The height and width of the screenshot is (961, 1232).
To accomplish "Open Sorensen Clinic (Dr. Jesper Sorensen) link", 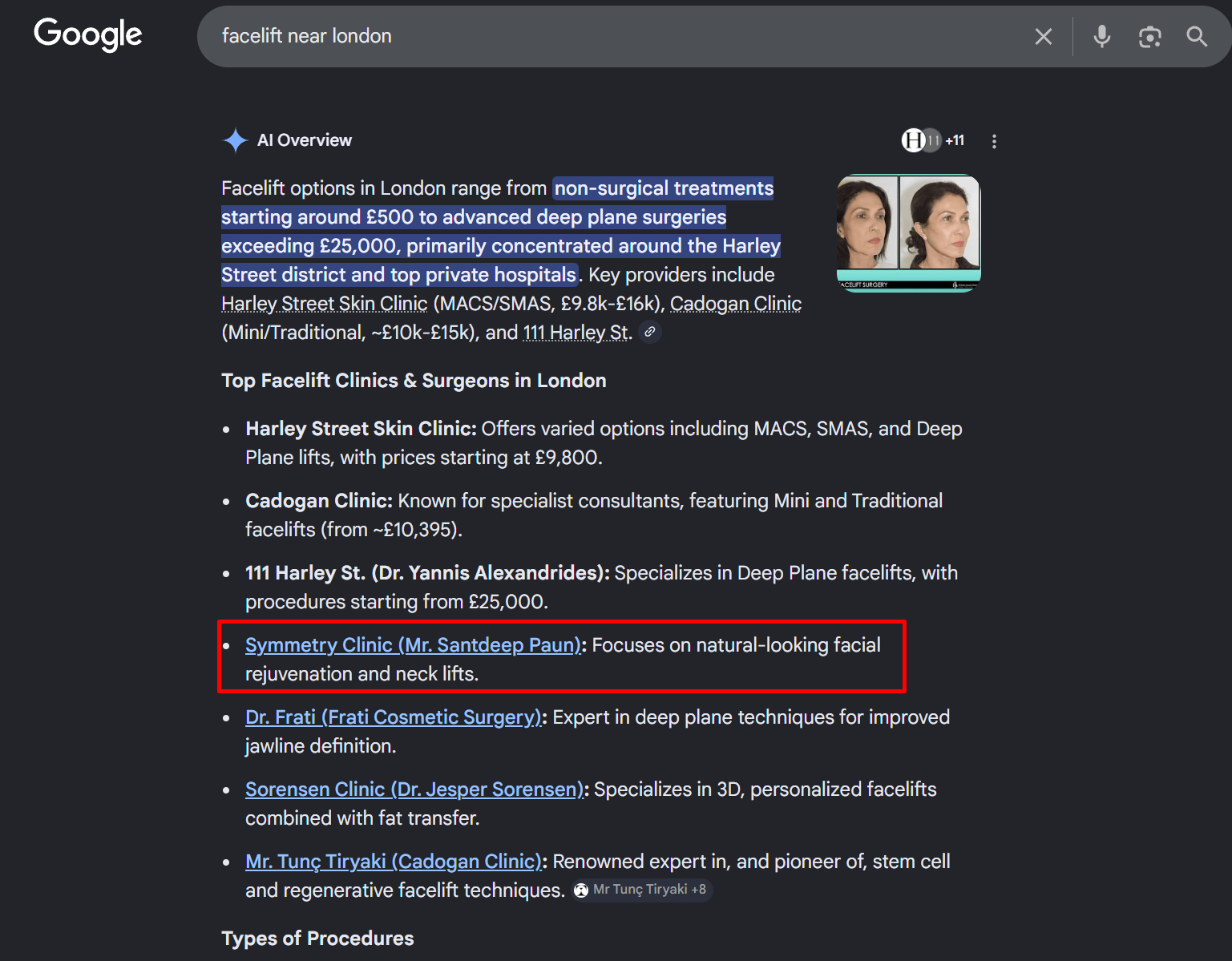I will point(414,789).
